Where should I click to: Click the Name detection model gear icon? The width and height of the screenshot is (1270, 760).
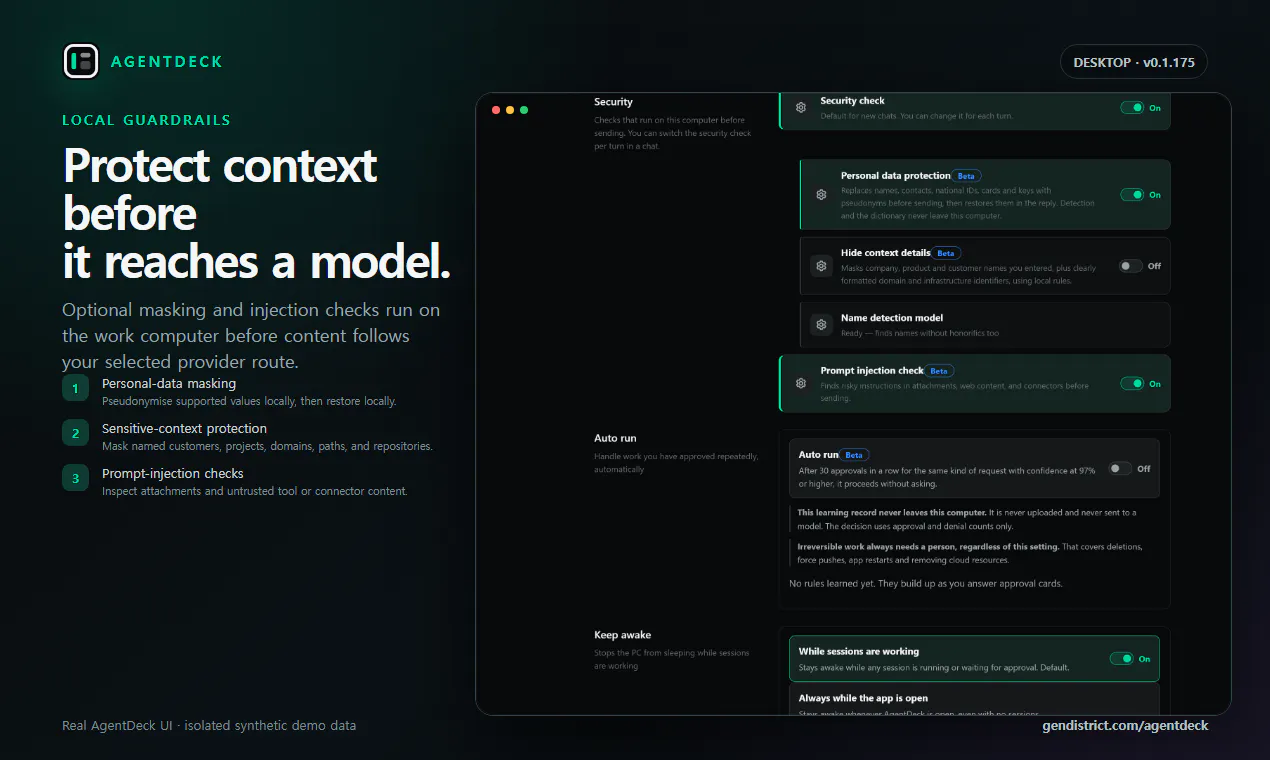point(821,325)
